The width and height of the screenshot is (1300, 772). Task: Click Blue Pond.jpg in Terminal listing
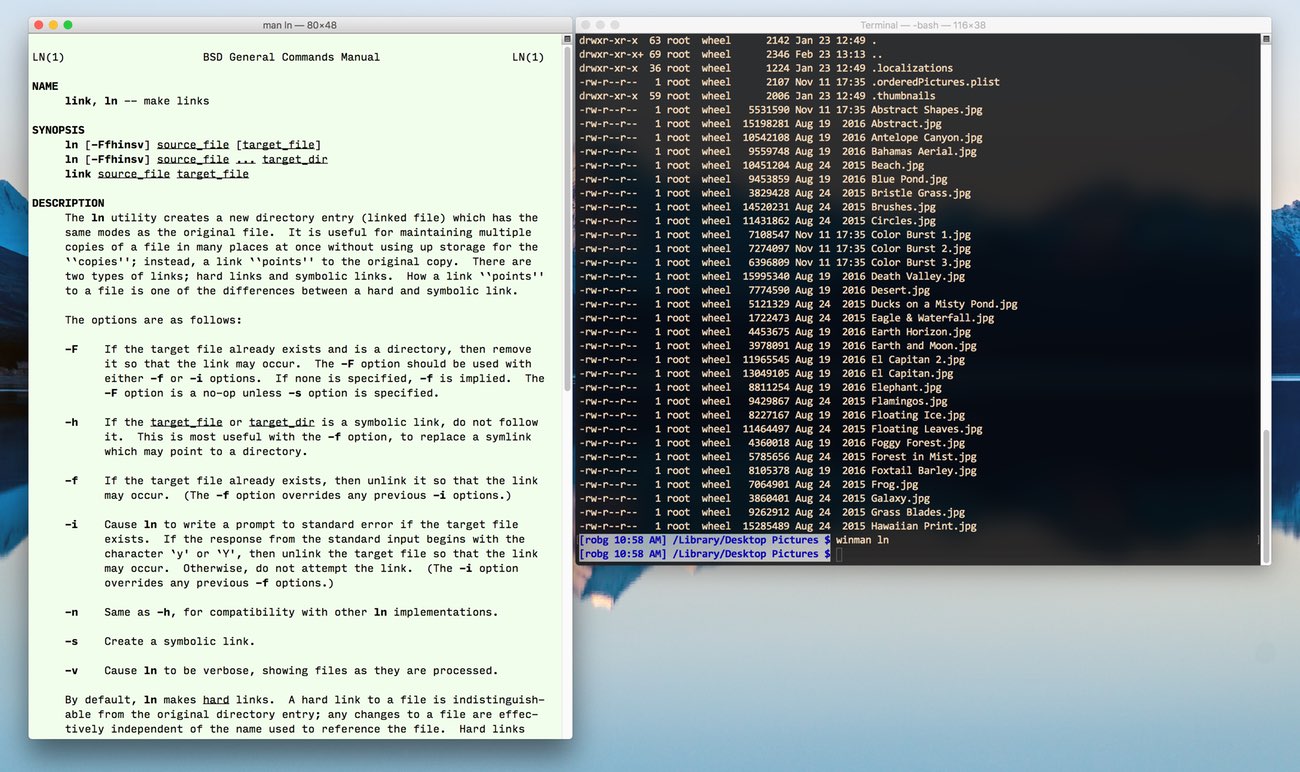(909, 180)
